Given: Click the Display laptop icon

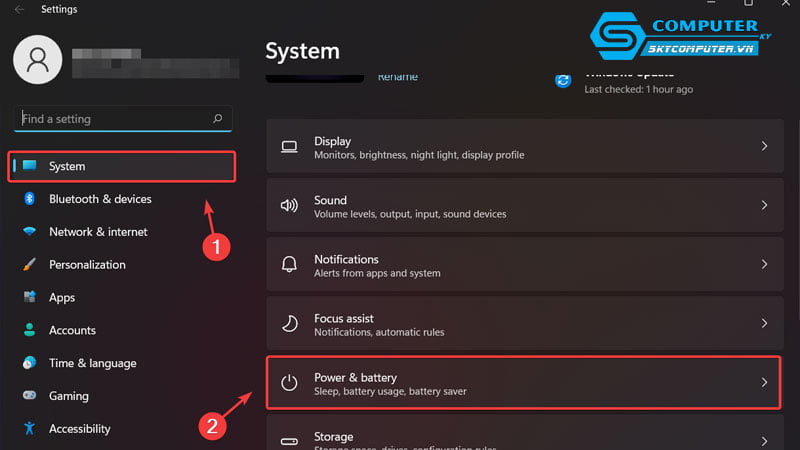Looking at the screenshot, I should point(289,147).
